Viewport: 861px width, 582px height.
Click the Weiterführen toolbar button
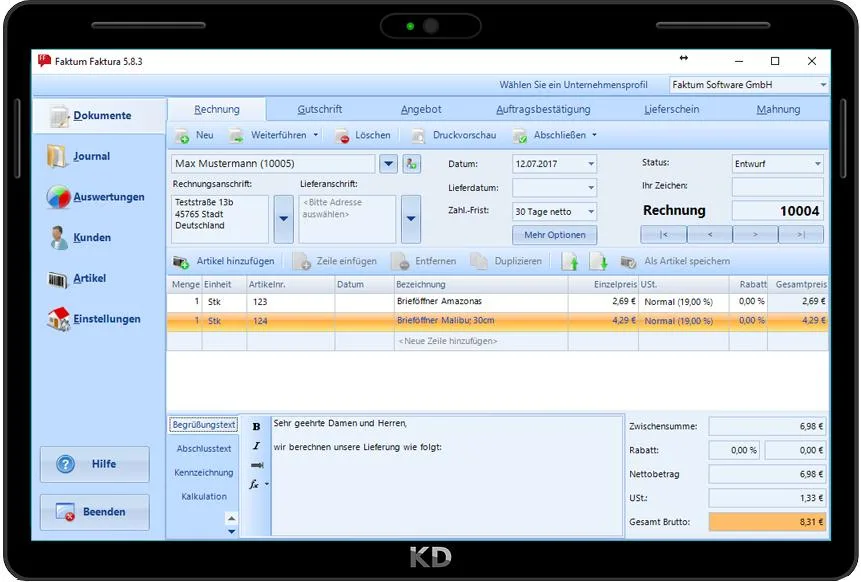(269, 135)
